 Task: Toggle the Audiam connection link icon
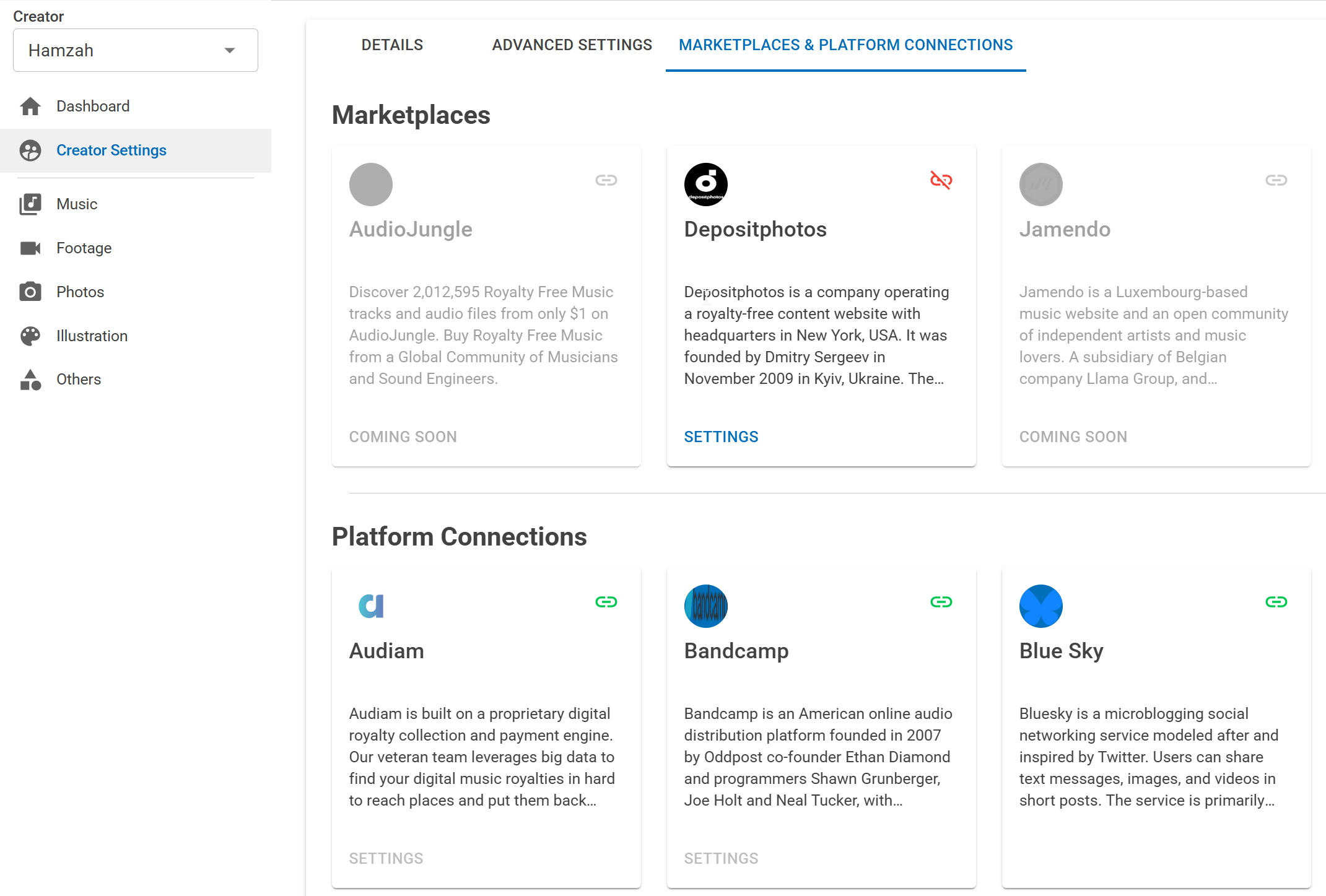(606, 601)
